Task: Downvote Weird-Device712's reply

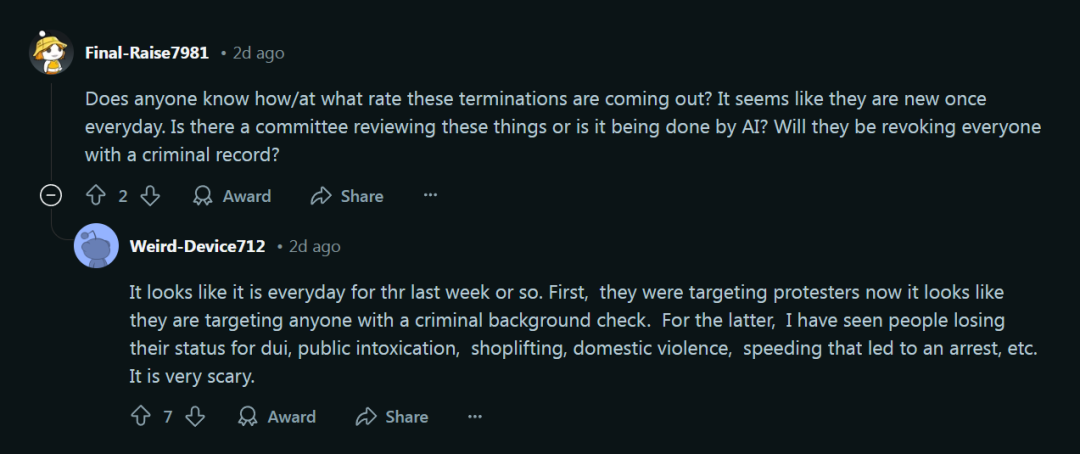Action: [195, 416]
